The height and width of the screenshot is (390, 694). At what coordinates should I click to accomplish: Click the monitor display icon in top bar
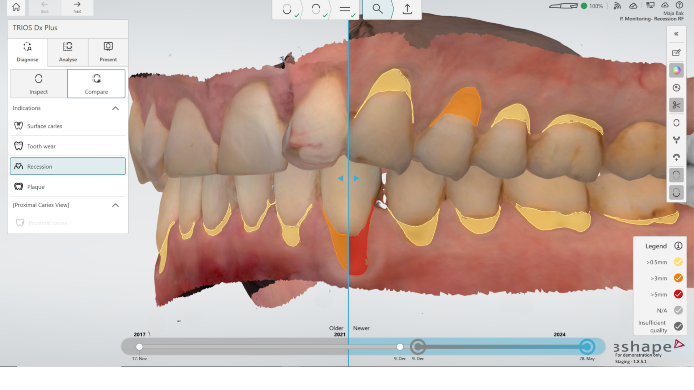pos(650,5)
